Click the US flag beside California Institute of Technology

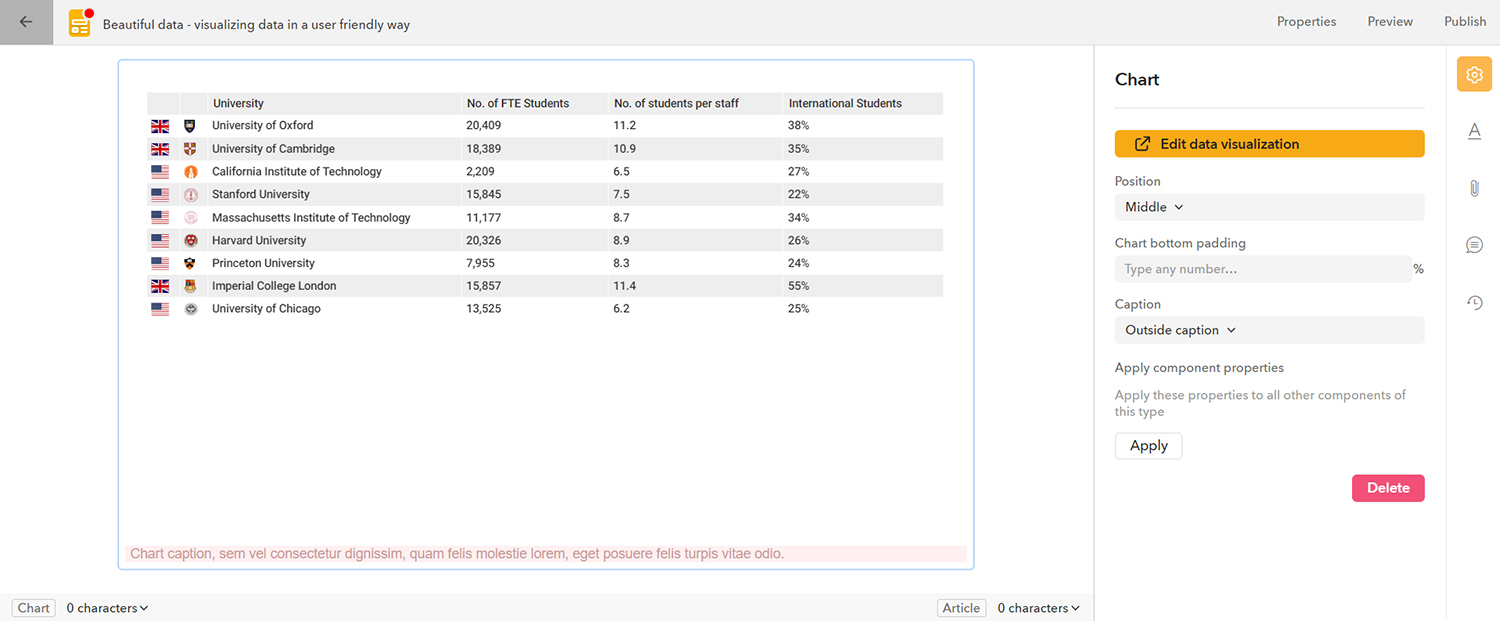(x=160, y=172)
